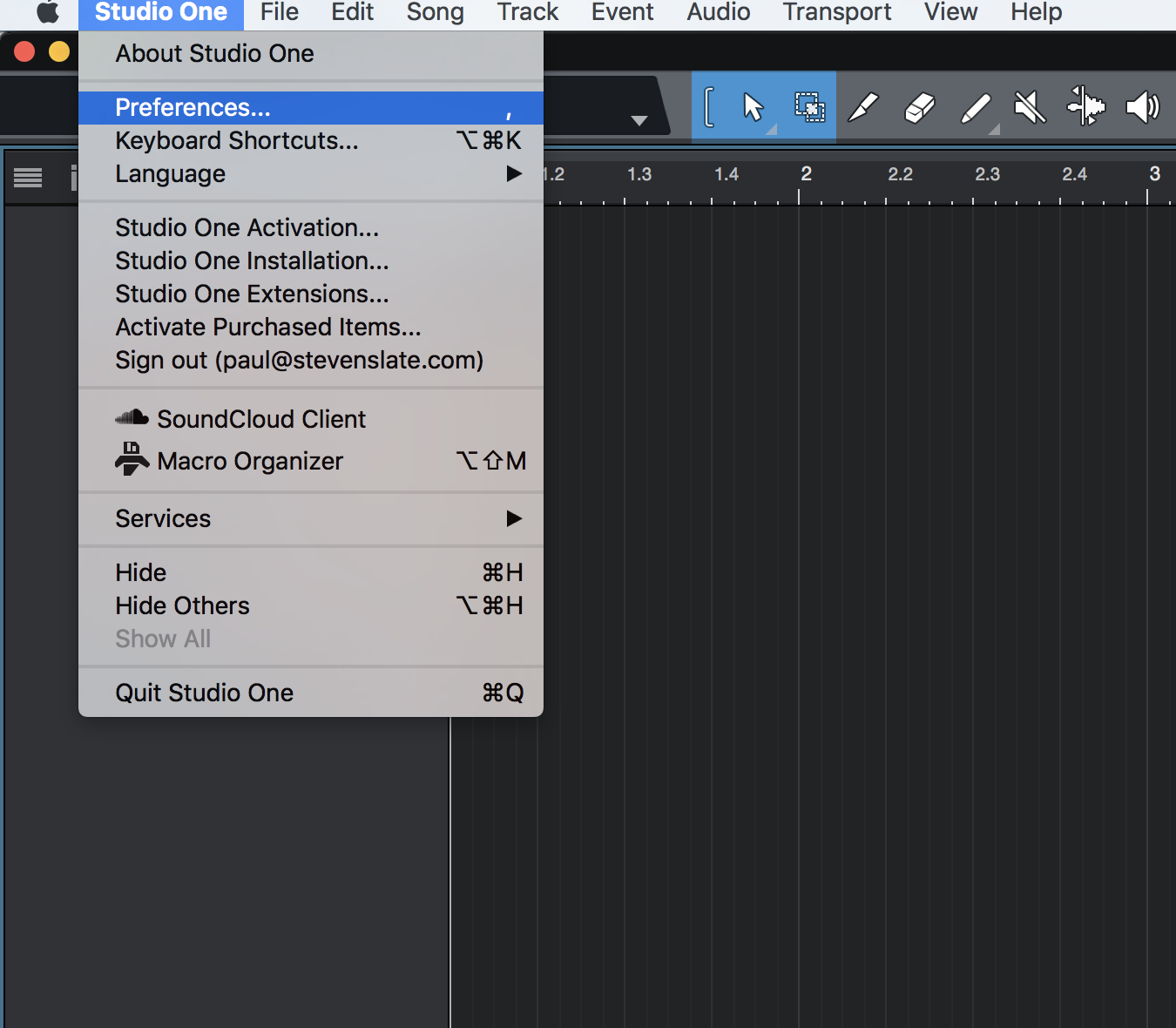The width and height of the screenshot is (1176, 1028).
Task: Sign out of paul@stevenslate.com account
Action: tap(311, 360)
